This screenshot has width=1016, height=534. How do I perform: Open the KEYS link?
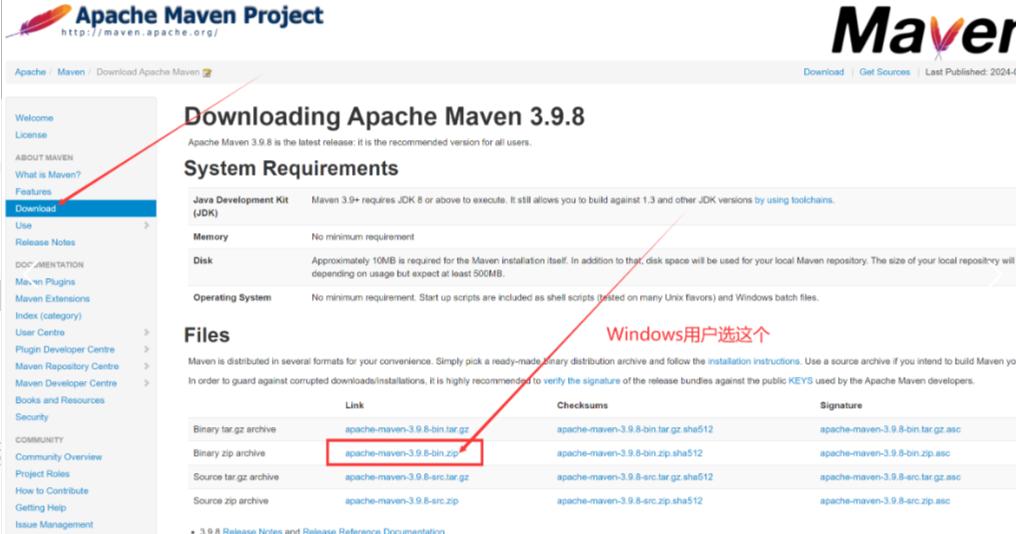800,380
